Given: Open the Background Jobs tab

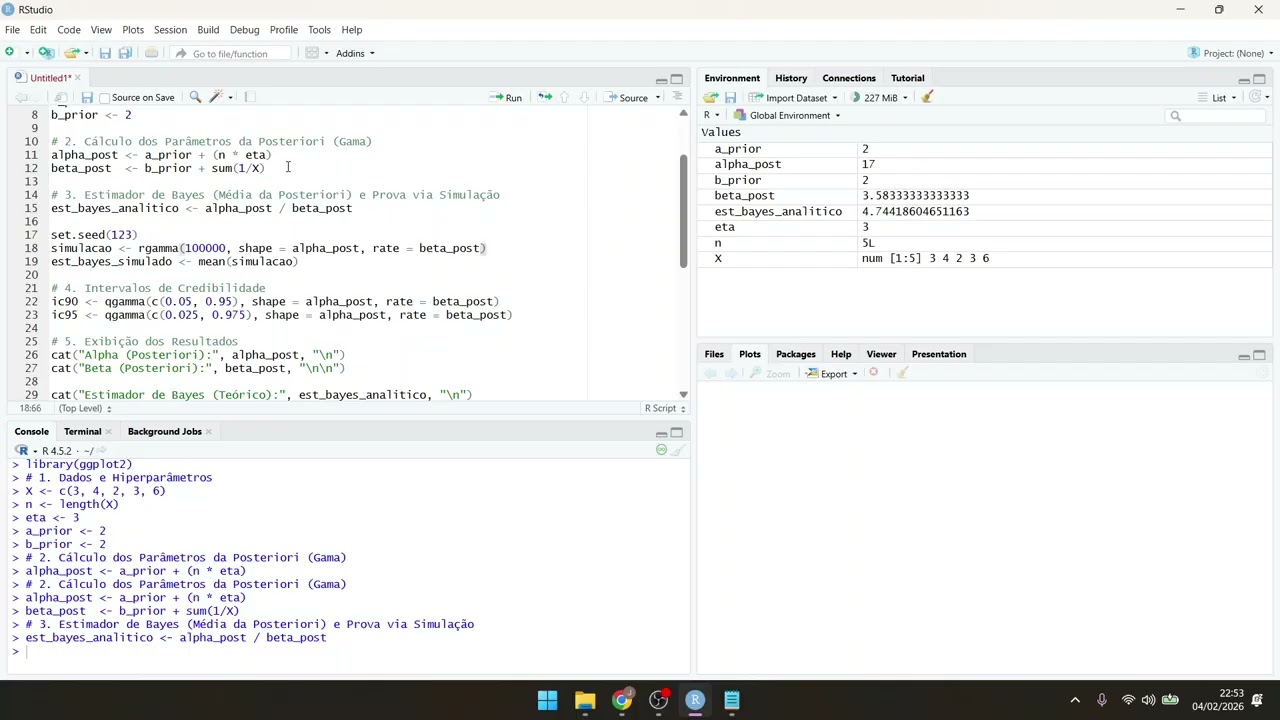Looking at the screenshot, I should pos(164,431).
